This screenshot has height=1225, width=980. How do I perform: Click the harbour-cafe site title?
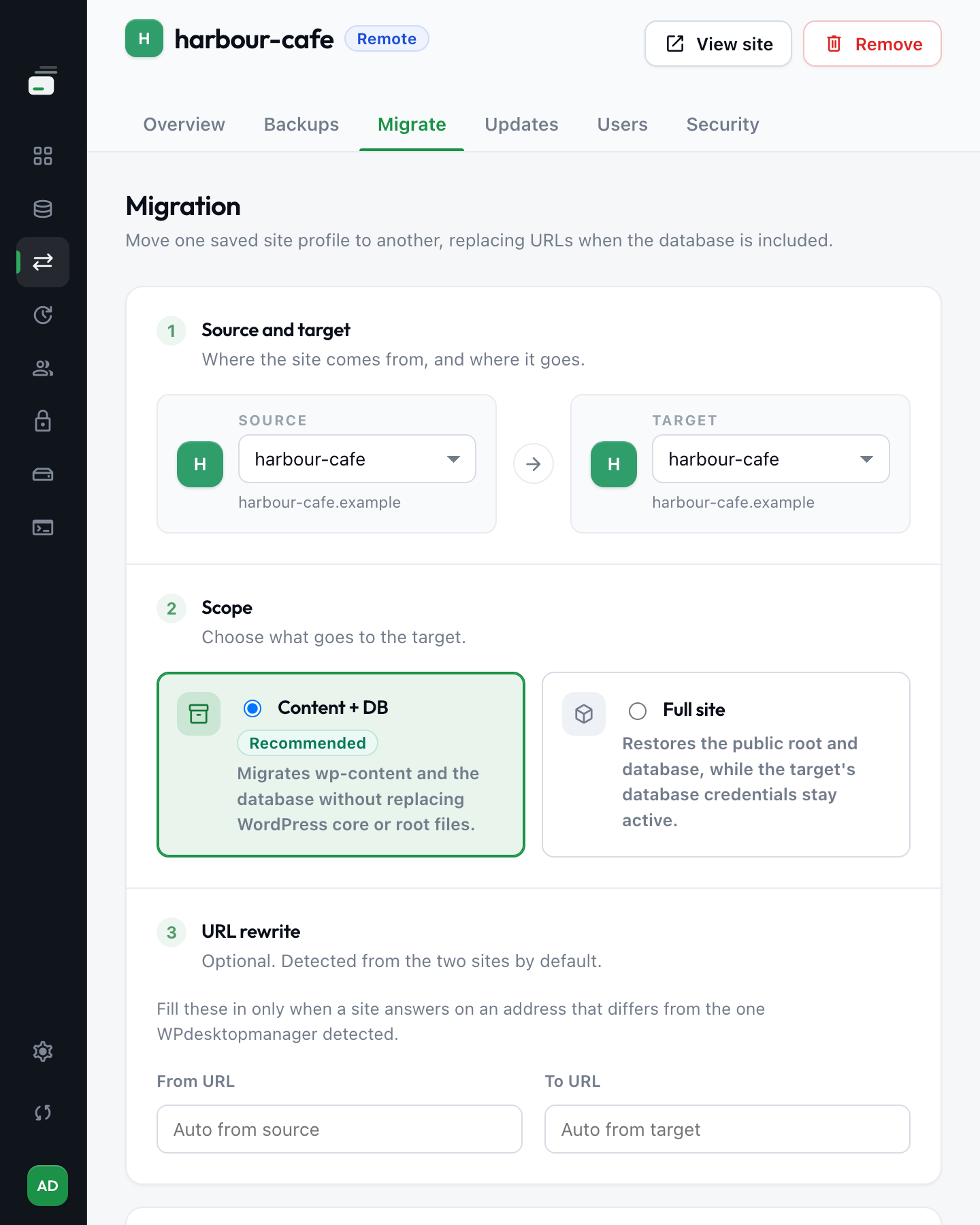click(255, 39)
